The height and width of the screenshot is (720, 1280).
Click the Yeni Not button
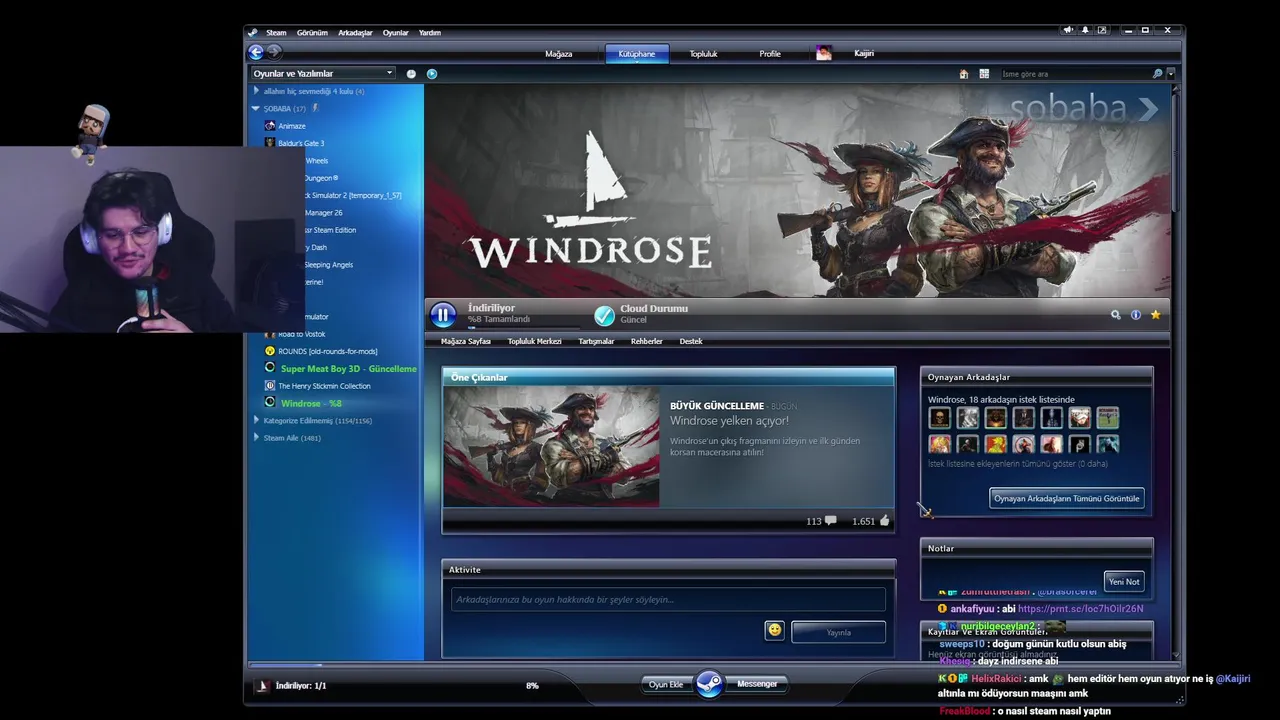coord(1124,582)
